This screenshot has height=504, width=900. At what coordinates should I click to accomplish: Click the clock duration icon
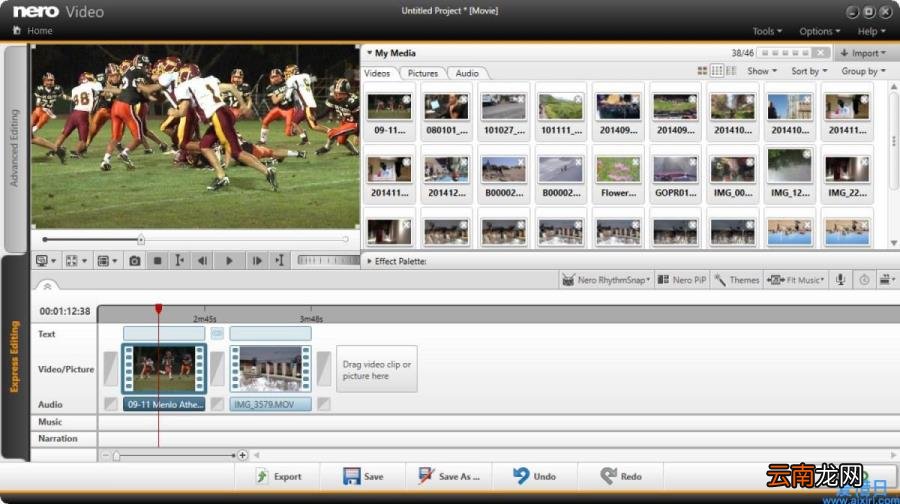(864, 280)
